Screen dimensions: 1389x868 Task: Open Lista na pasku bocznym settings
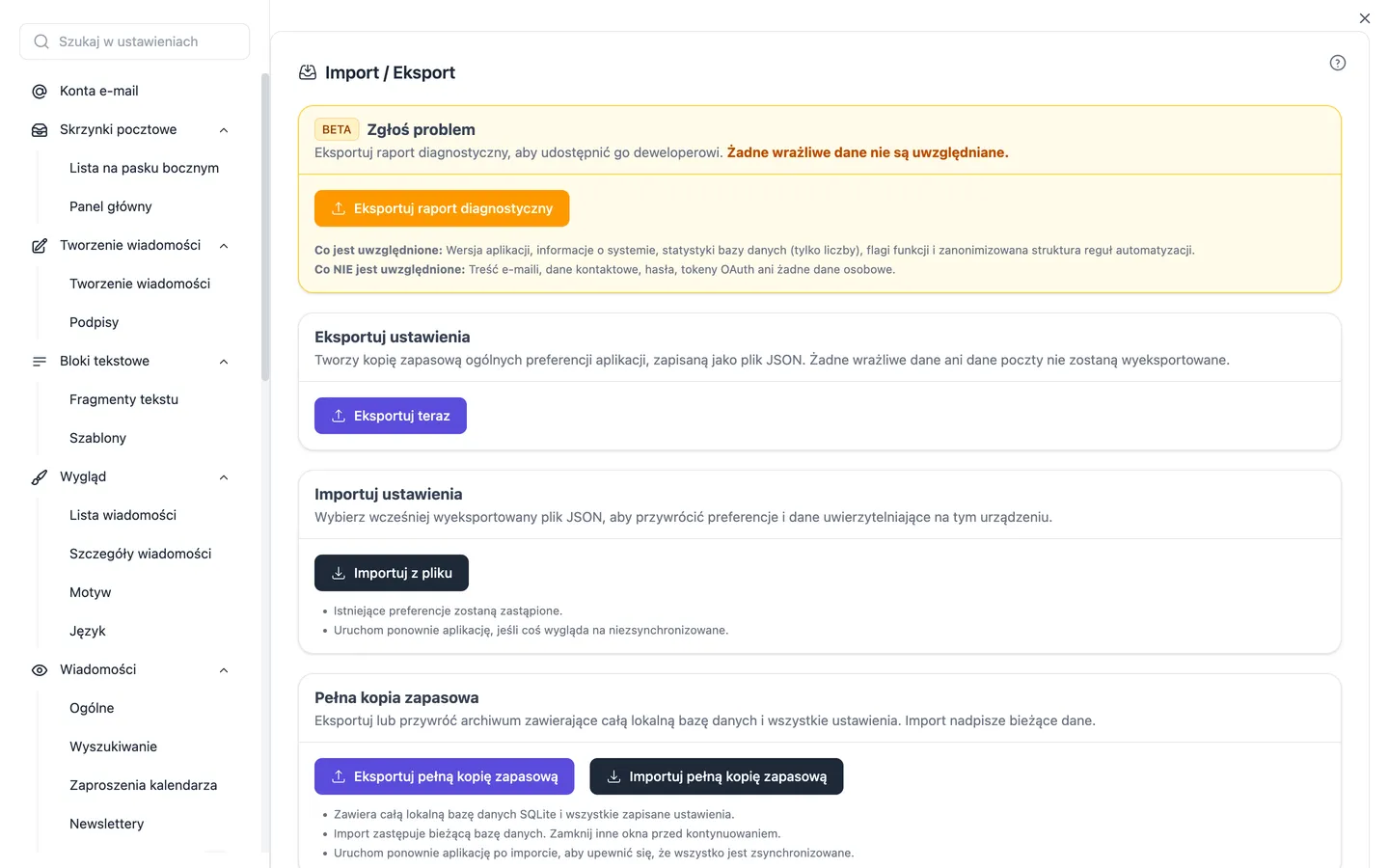pyautogui.click(x=144, y=168)
